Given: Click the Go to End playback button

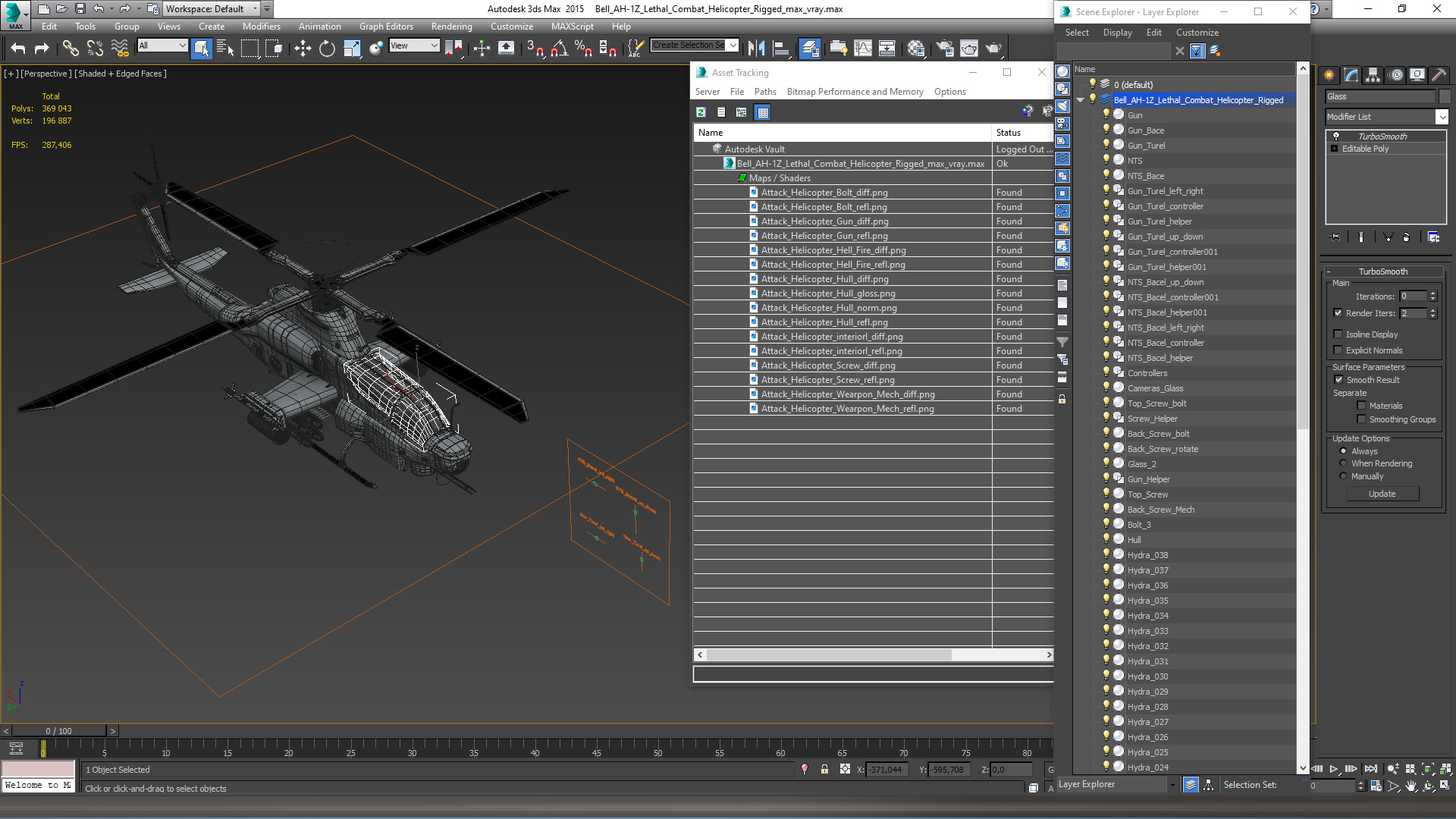Looking at the screenshot, I should (1370, 769).
